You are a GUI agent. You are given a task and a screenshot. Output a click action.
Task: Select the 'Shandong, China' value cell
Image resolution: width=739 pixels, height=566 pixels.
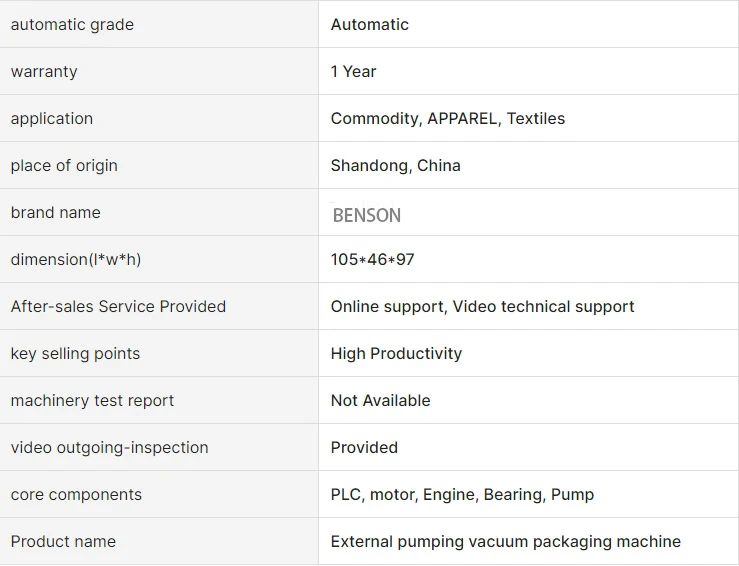(396, 166)
